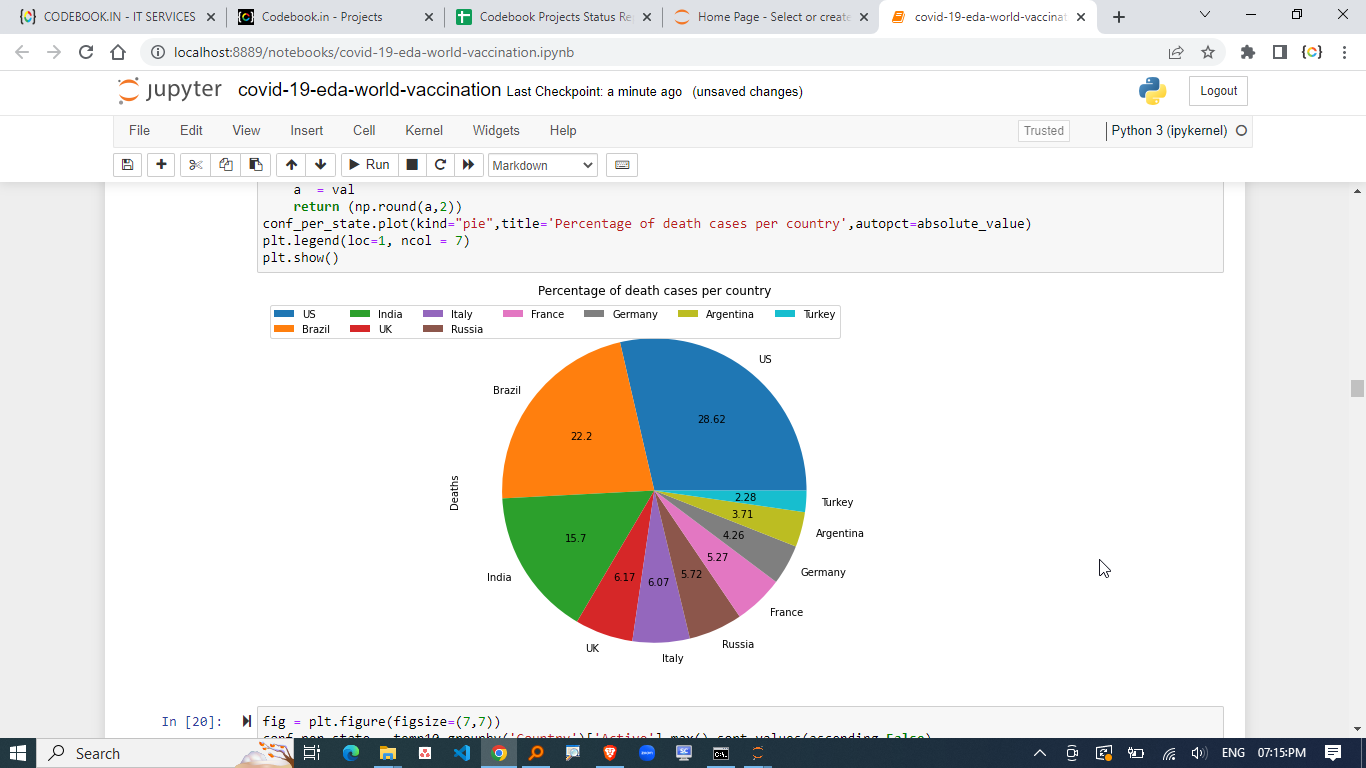Open File Explorer from taskbar
The width and height of the screenshot is (1366, 768).
(x=387, y=753)
